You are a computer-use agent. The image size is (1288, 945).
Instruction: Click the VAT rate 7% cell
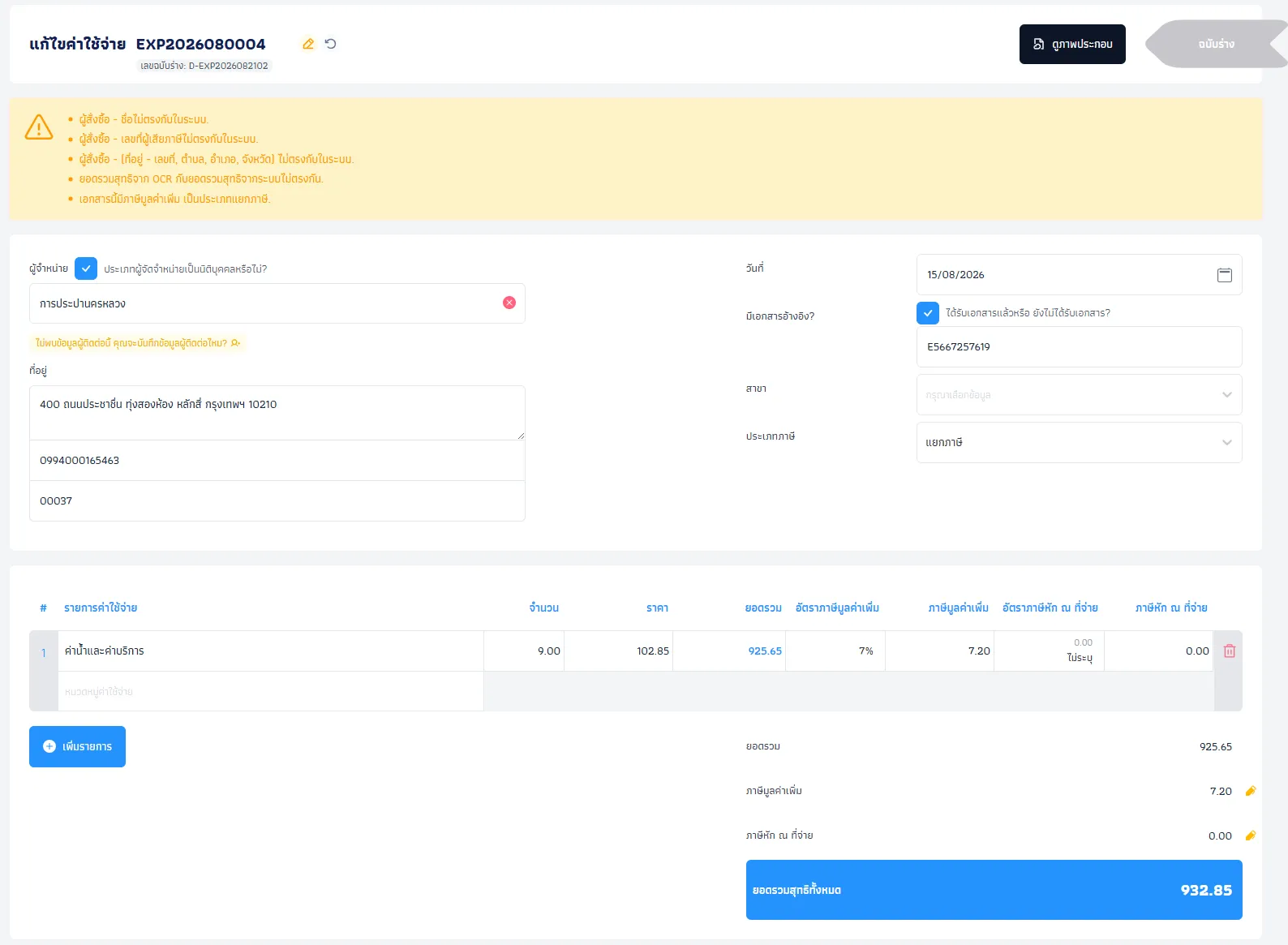tap(835, 651)
